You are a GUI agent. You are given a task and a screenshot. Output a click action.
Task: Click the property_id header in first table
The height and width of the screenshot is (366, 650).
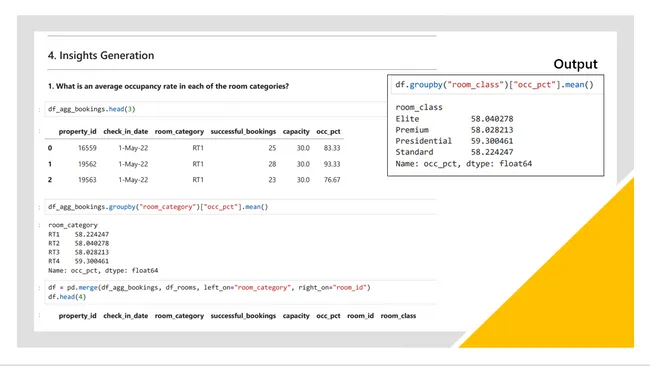[78, 131]
